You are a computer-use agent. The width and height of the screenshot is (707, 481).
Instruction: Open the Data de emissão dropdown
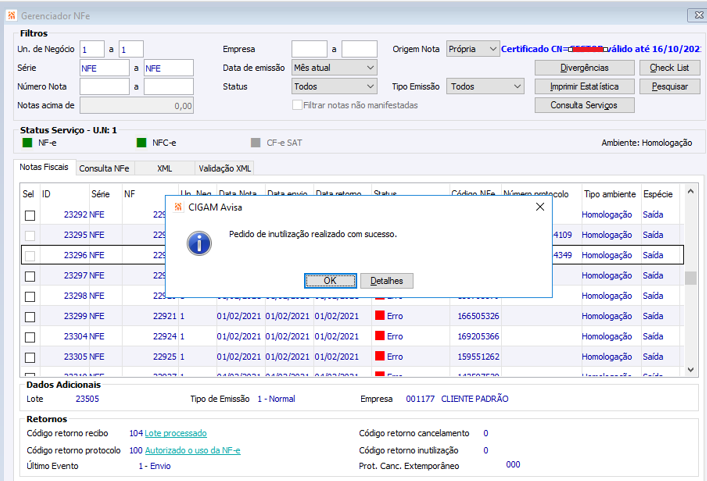click(333, 68)
